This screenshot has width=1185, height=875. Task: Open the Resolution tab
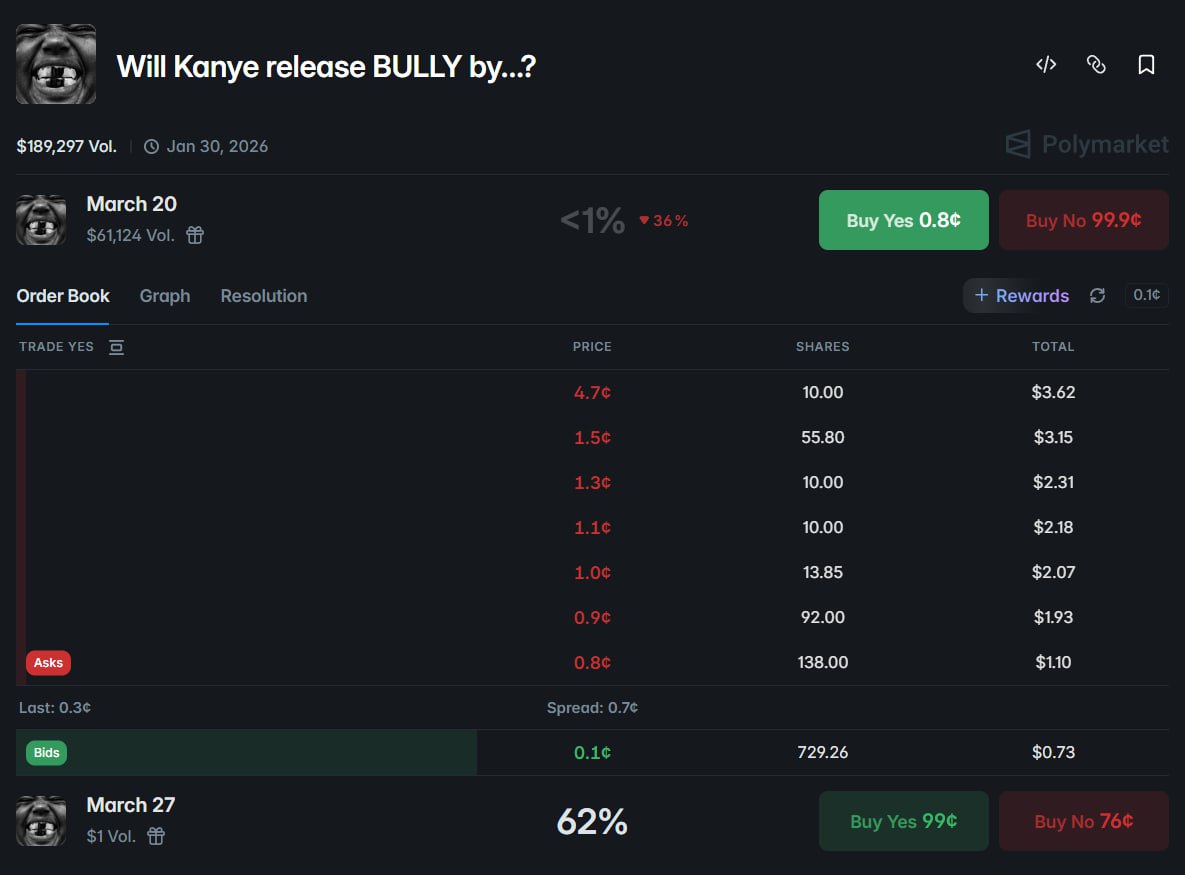click(263, 295)
